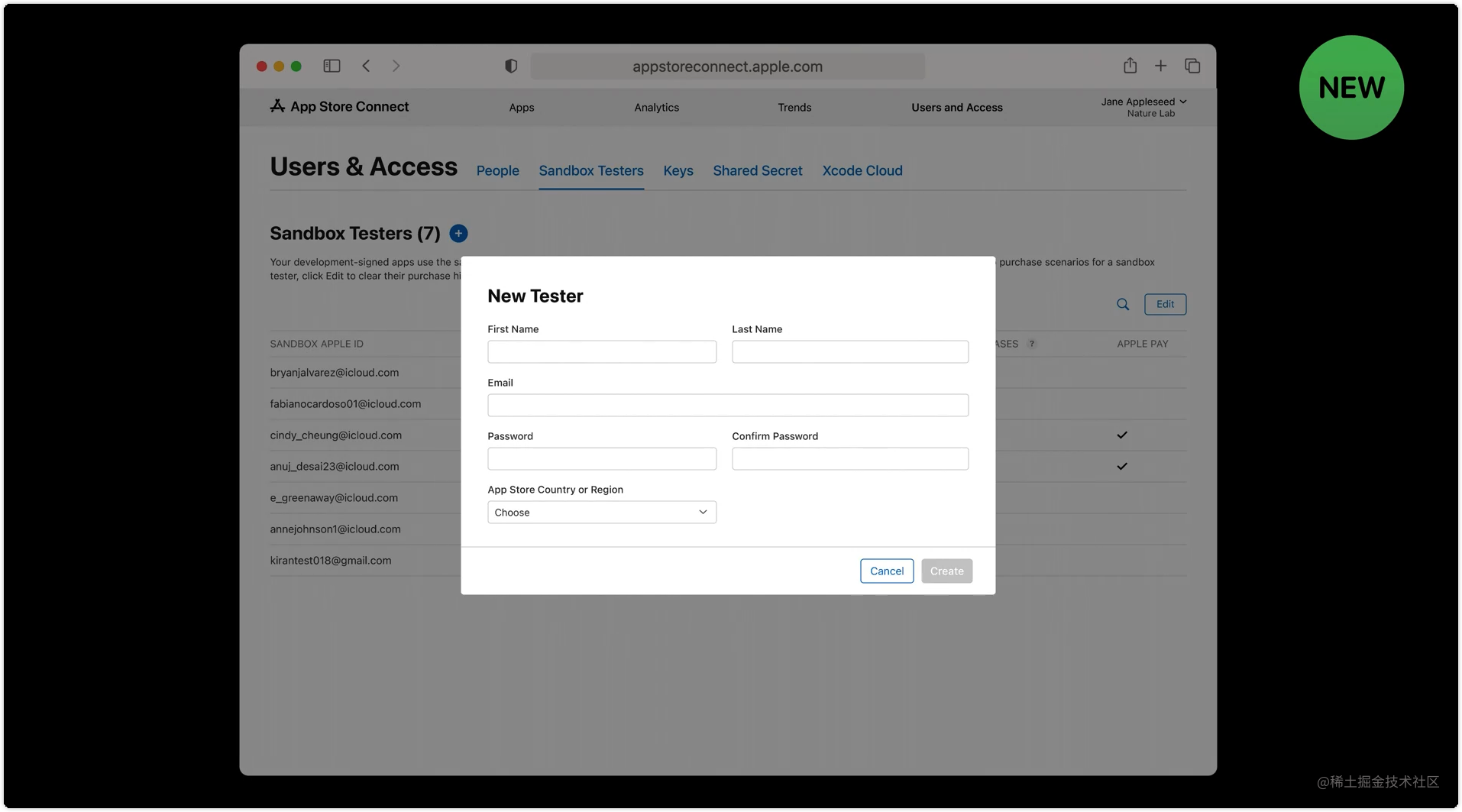Go forward with the Safari forward arrow

click(396, 66)
